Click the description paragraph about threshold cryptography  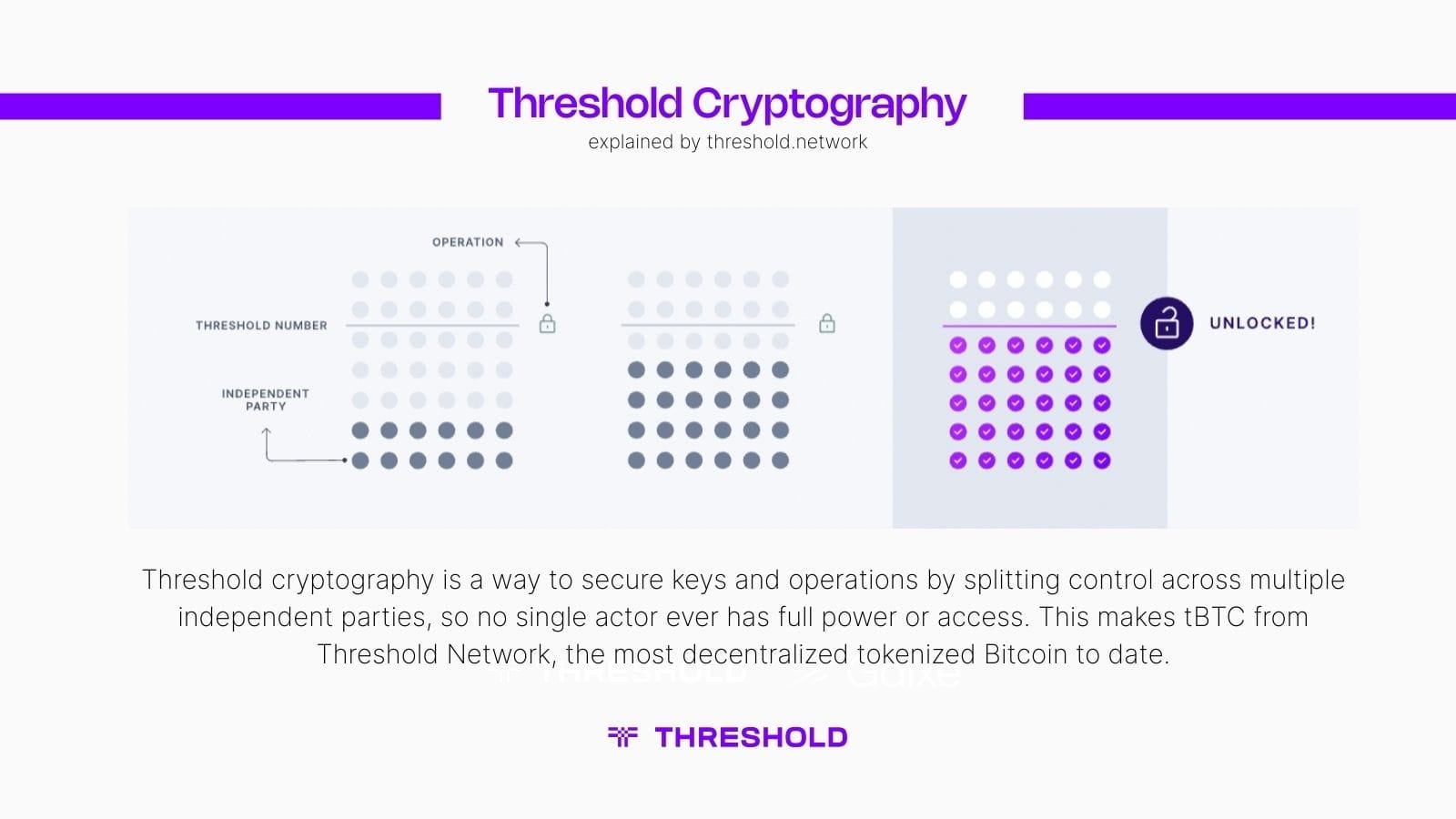pos(743,617)
